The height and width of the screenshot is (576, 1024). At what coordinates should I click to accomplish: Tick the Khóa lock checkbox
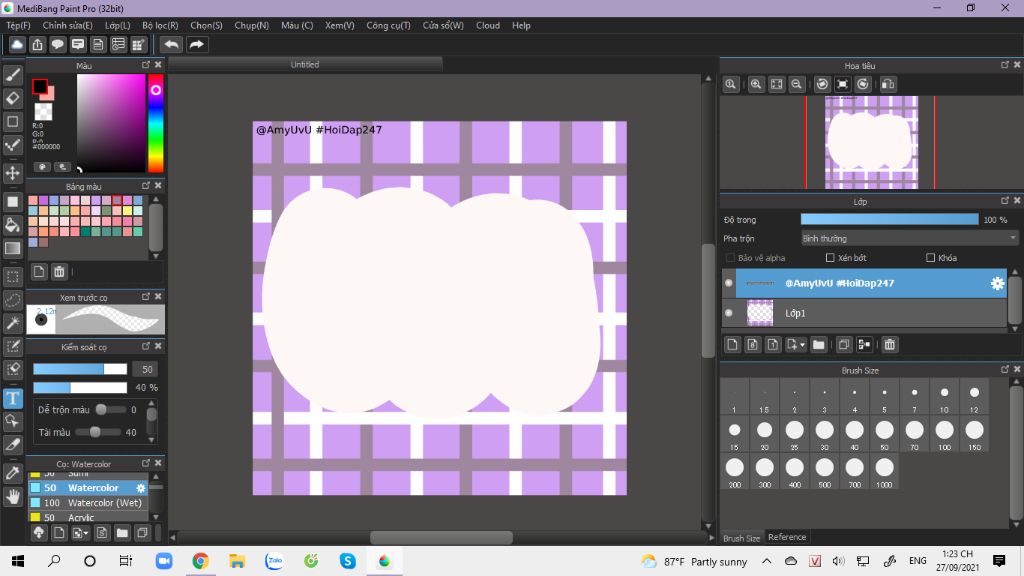(930, 258)
